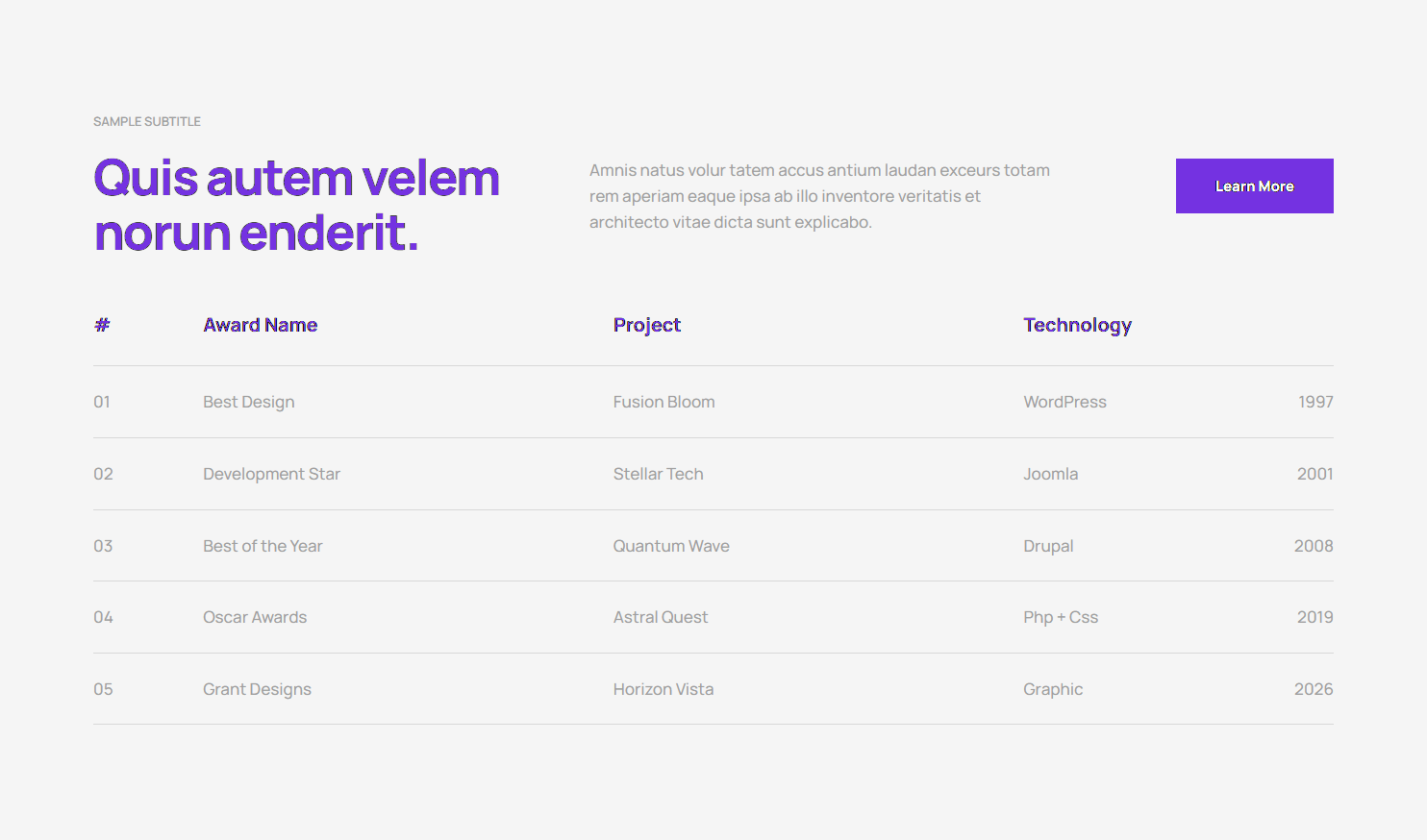Viewport: 1427px width, 840px height.
Task: Click the Technology column header
Action: tap(1077, 326)
